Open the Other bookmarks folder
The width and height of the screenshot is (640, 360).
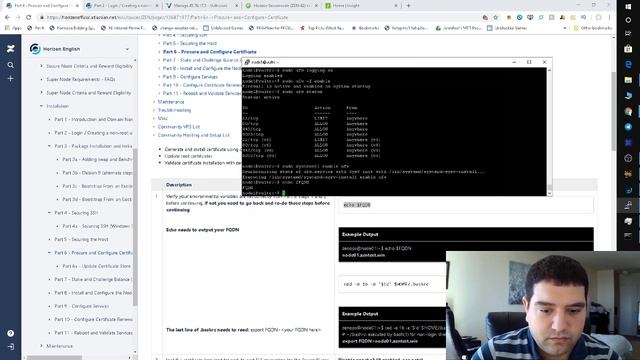click(x=592, y=28)
